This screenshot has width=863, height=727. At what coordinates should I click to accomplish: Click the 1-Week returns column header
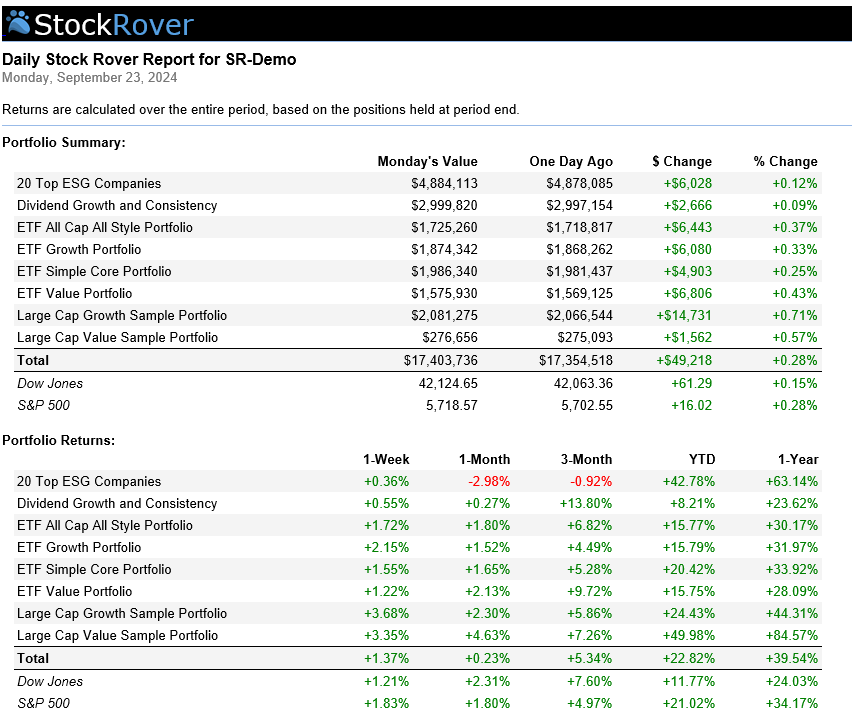(386, 459)
